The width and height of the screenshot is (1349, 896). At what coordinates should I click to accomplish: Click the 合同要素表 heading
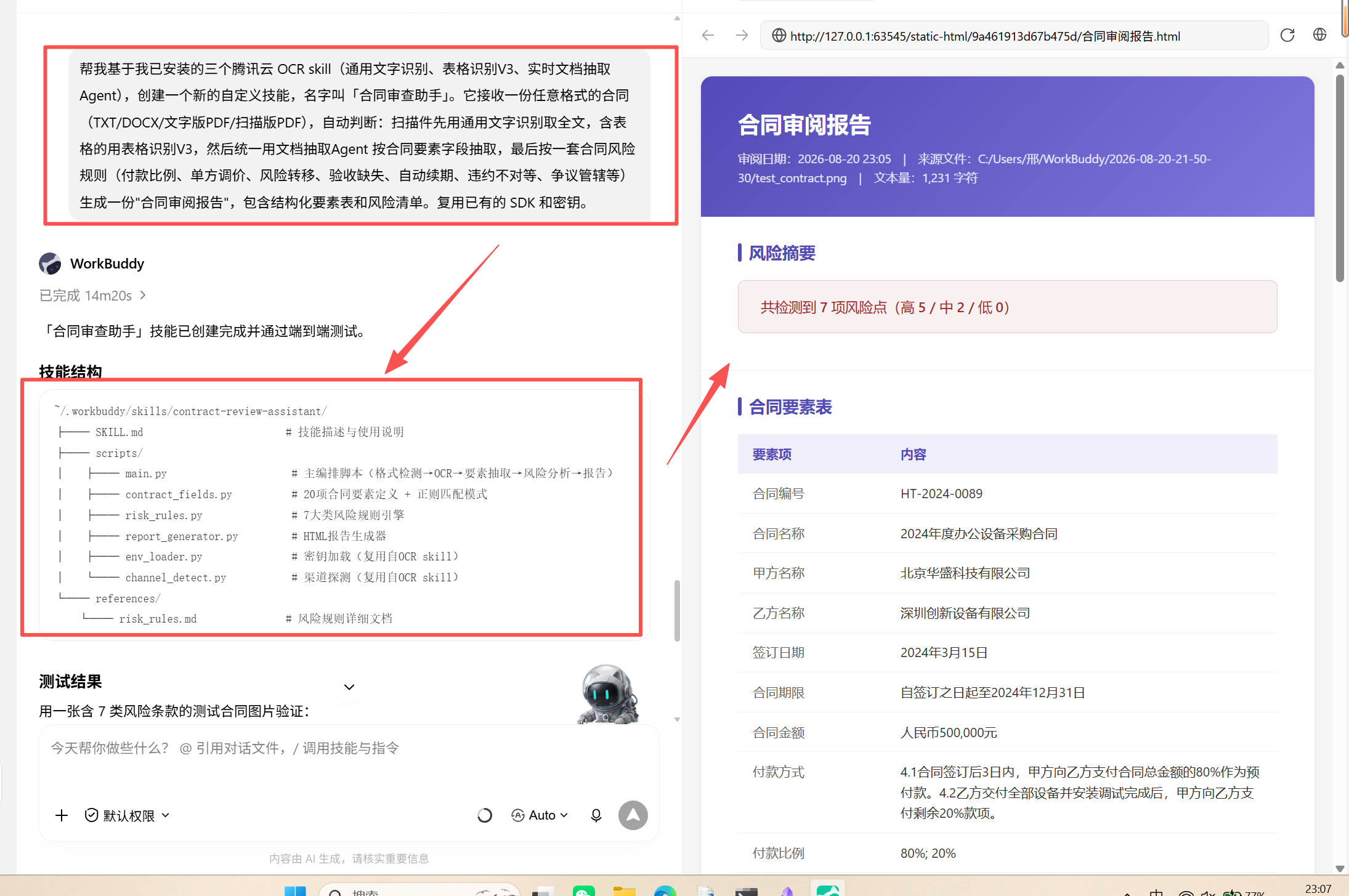click(790, 407)
